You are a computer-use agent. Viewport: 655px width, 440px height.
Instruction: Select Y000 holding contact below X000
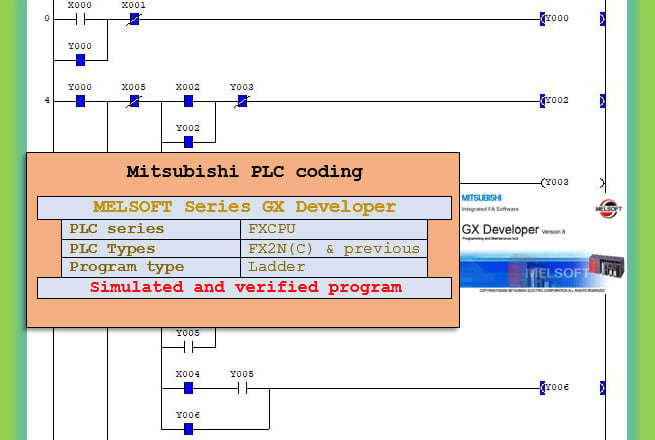[80, 60]
